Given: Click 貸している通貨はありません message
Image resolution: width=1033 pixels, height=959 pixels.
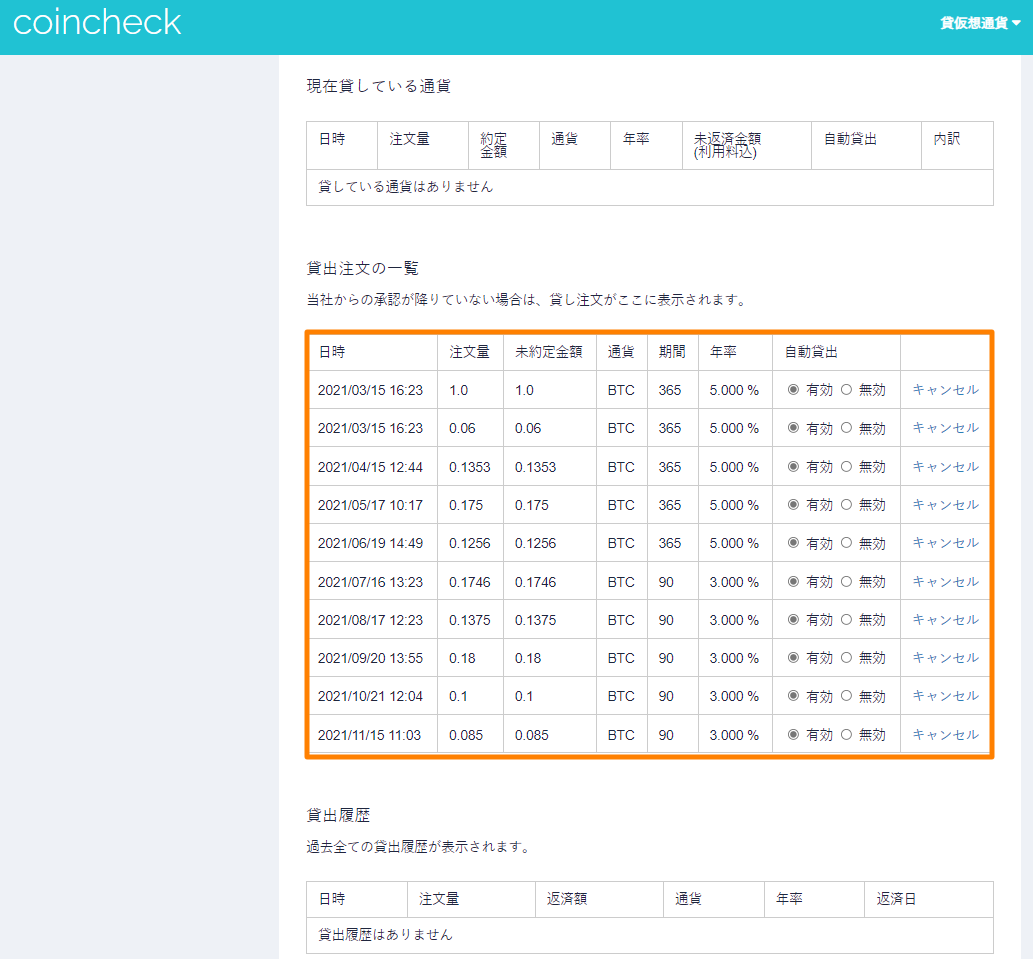Looking at the screenshot, I should tap(405, 186).
